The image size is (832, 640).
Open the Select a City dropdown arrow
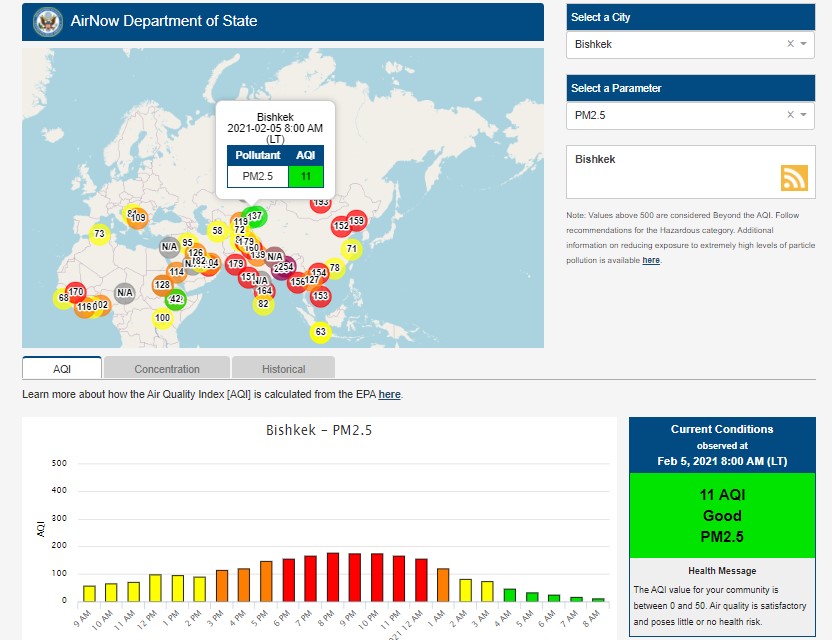[803, 44]
